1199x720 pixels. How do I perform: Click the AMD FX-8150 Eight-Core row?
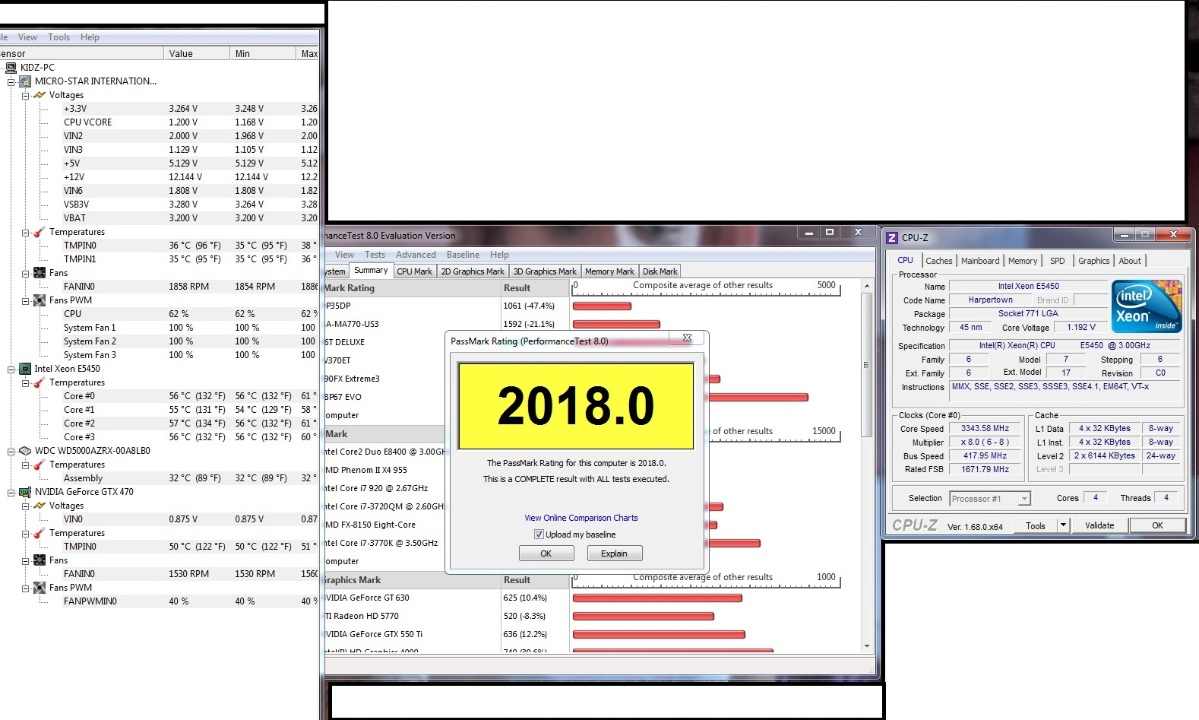click(x=385, y=525)
